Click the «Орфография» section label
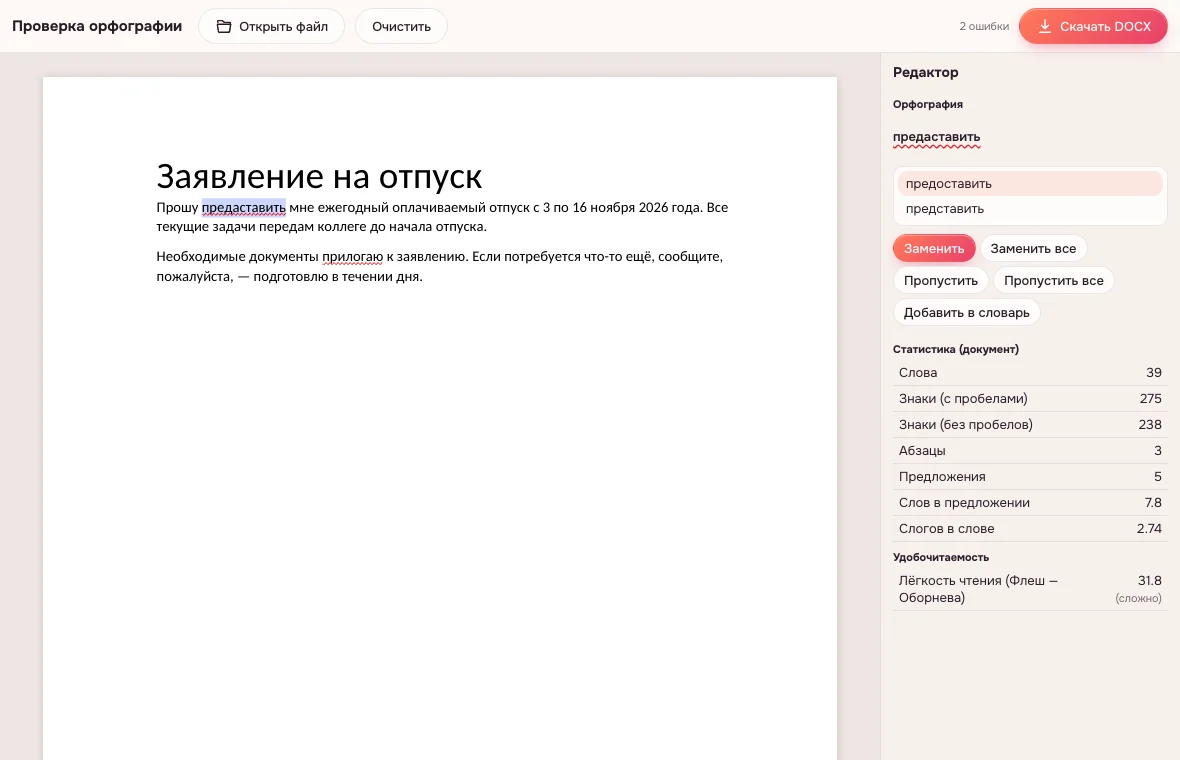Viewport: 1180px width, 760px height. [x=928, y=105]
